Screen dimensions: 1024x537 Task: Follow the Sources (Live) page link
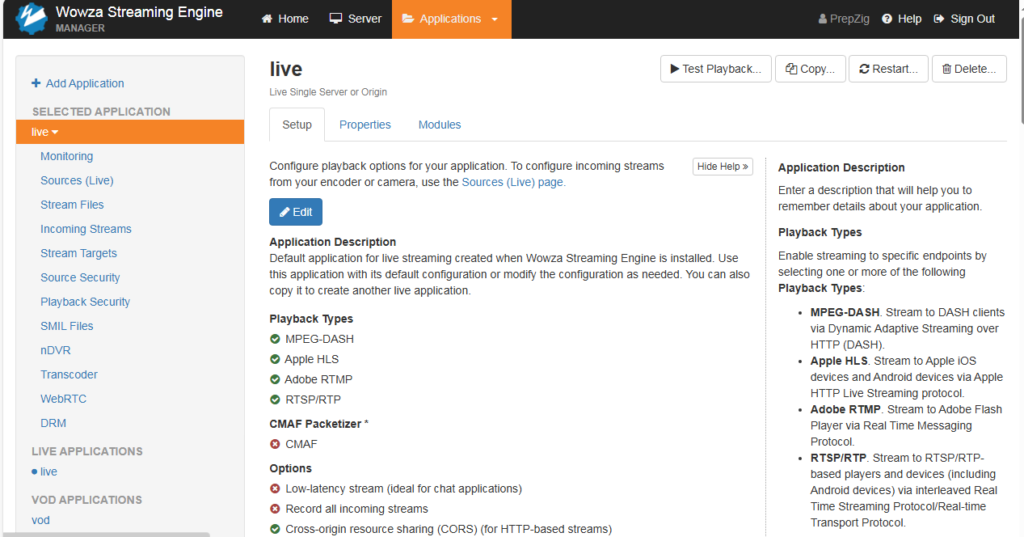513,182
